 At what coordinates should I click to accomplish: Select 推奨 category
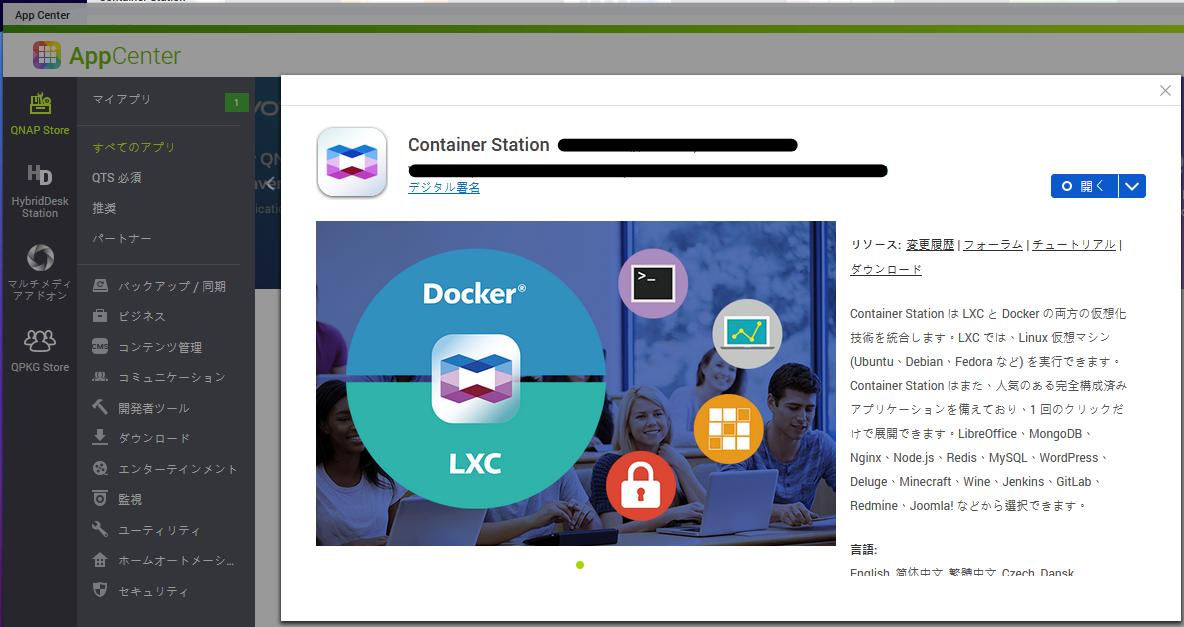point(104,208)
